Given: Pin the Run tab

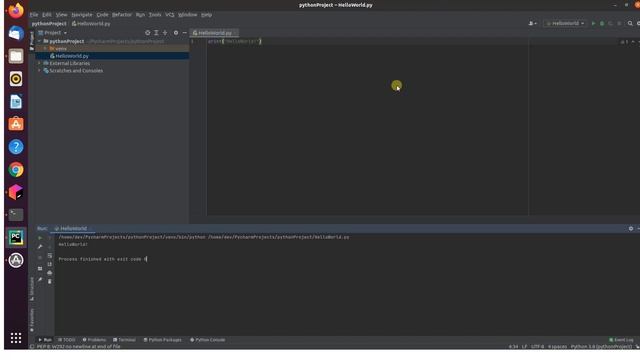Looking at the screenshot, I should (x=40, y=280).
